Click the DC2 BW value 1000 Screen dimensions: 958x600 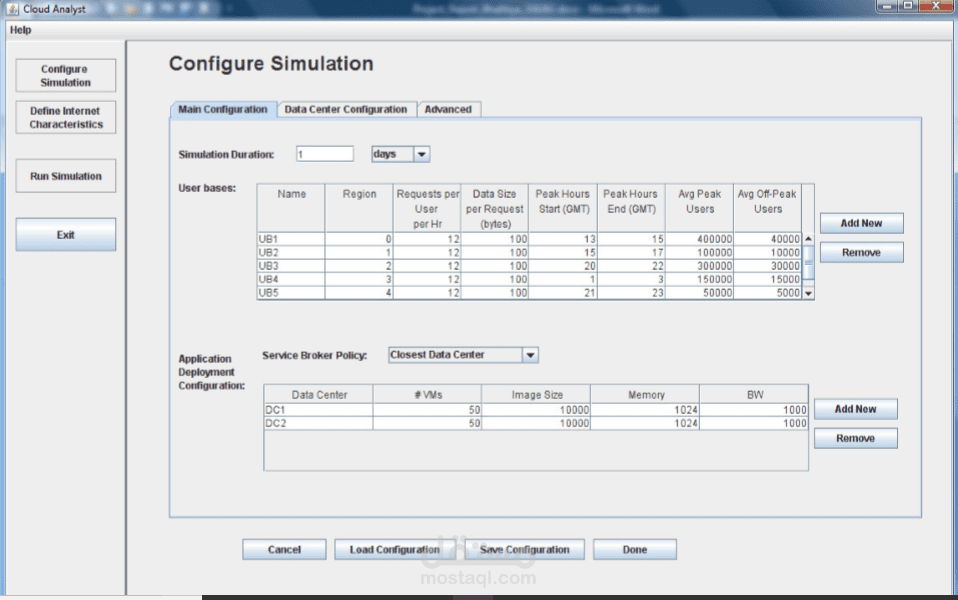pyautogui.click(x=754, y=423)
